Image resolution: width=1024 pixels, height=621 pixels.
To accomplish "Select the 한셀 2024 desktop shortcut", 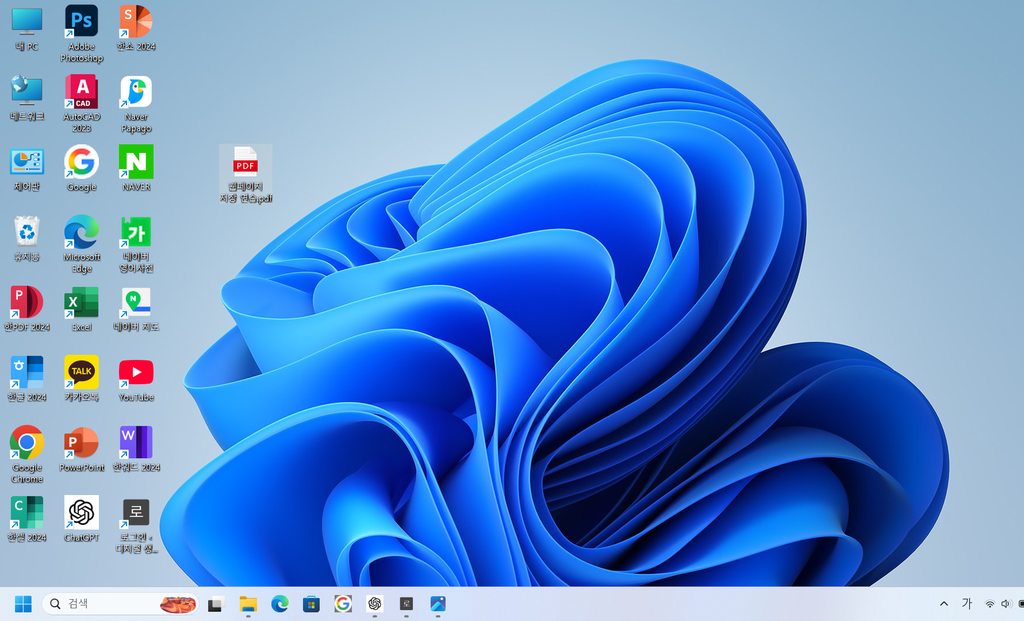I will tap(27, 519).
